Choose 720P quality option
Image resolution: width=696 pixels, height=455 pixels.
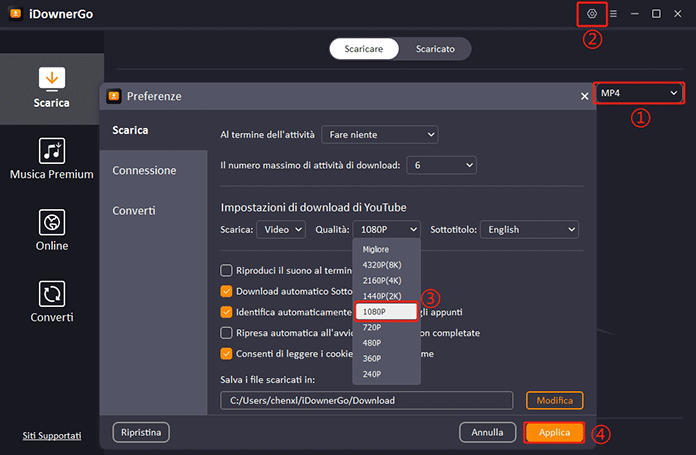point(386,328)
